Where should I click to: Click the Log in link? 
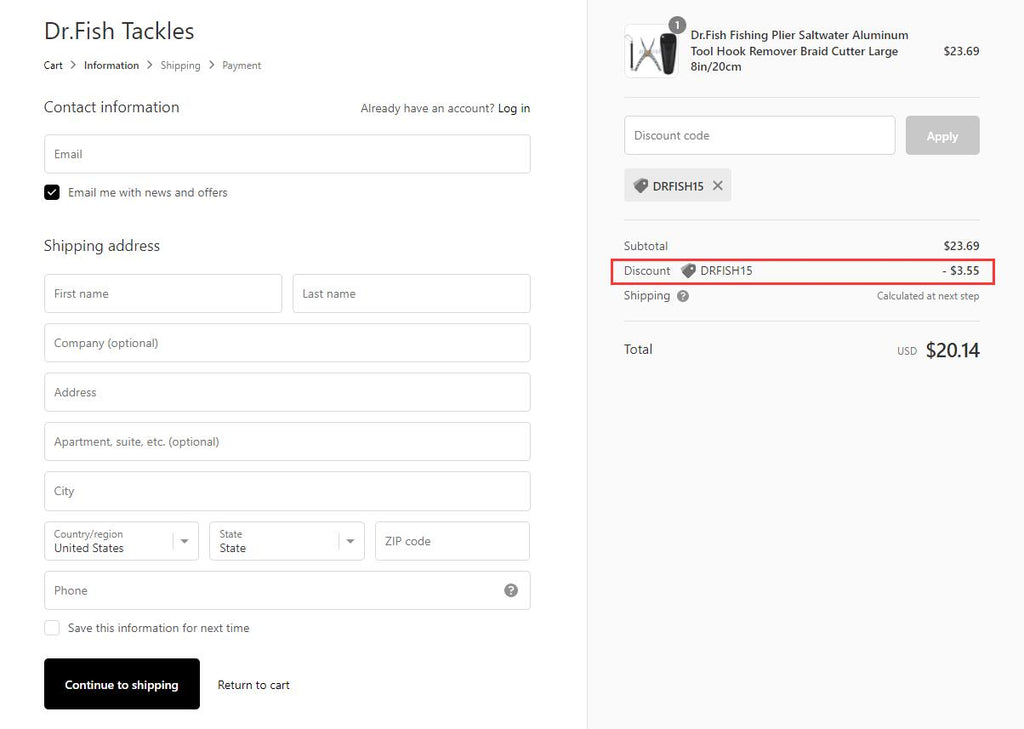coord(514,108)
